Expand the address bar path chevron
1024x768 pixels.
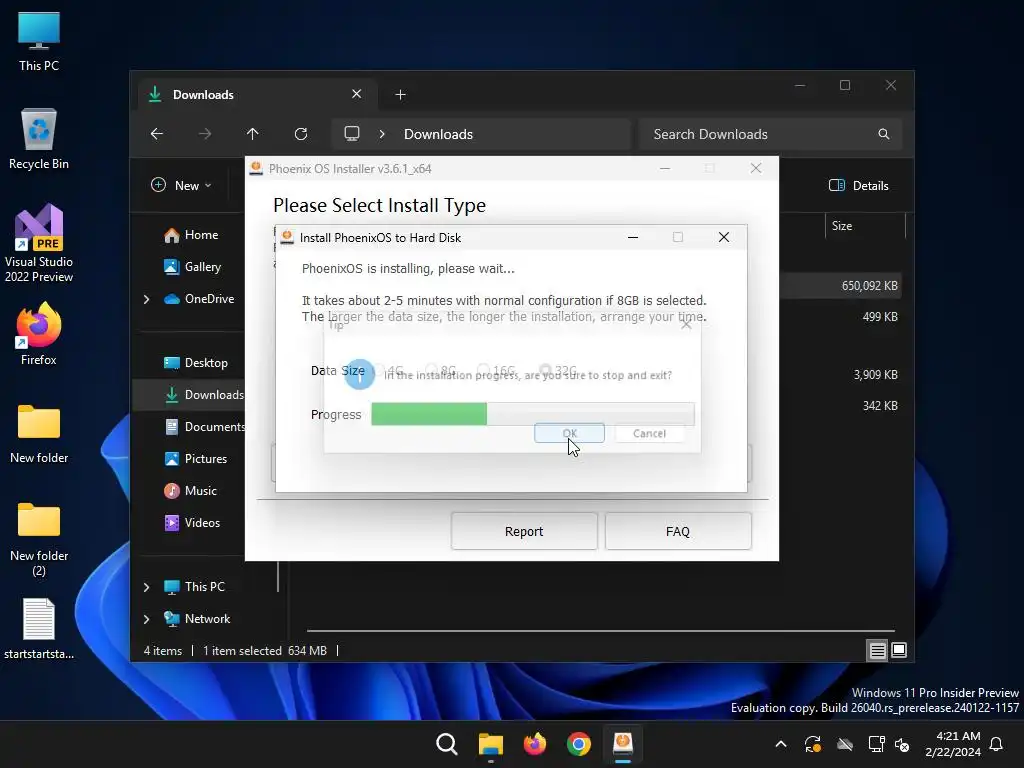point(382,134)
